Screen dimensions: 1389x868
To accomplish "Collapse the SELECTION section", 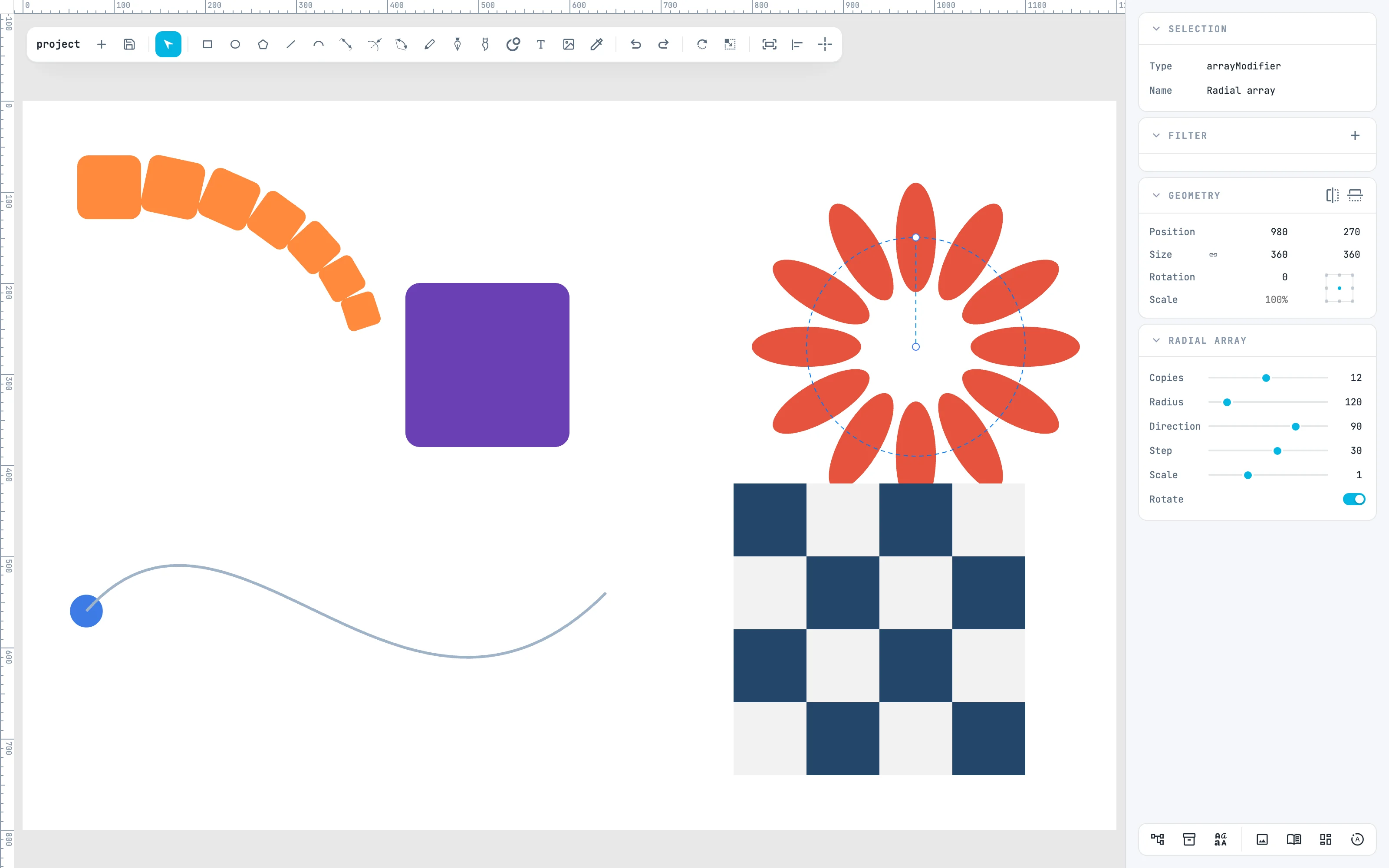I will (1156, 29).
